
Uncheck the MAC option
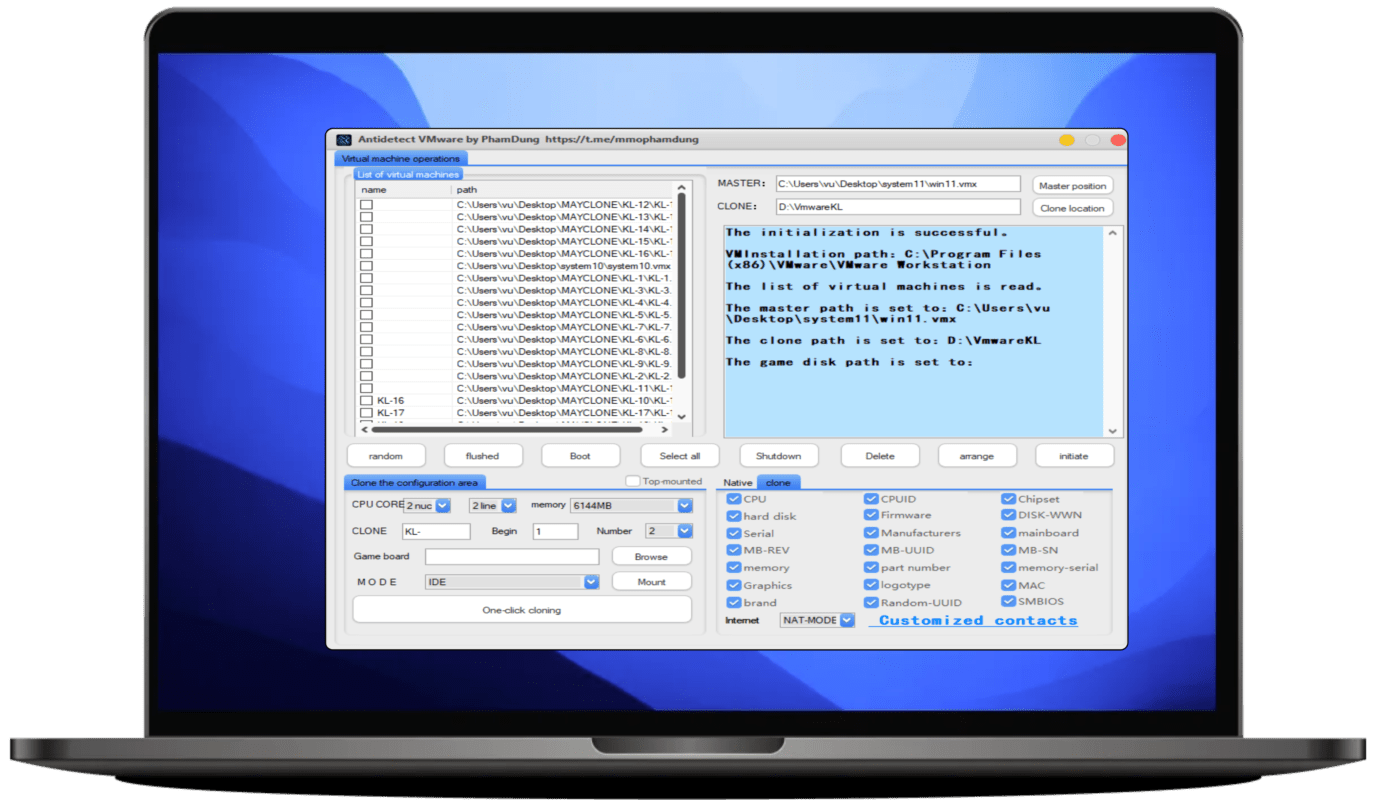pyautogui.click(x=1009, y=585)
